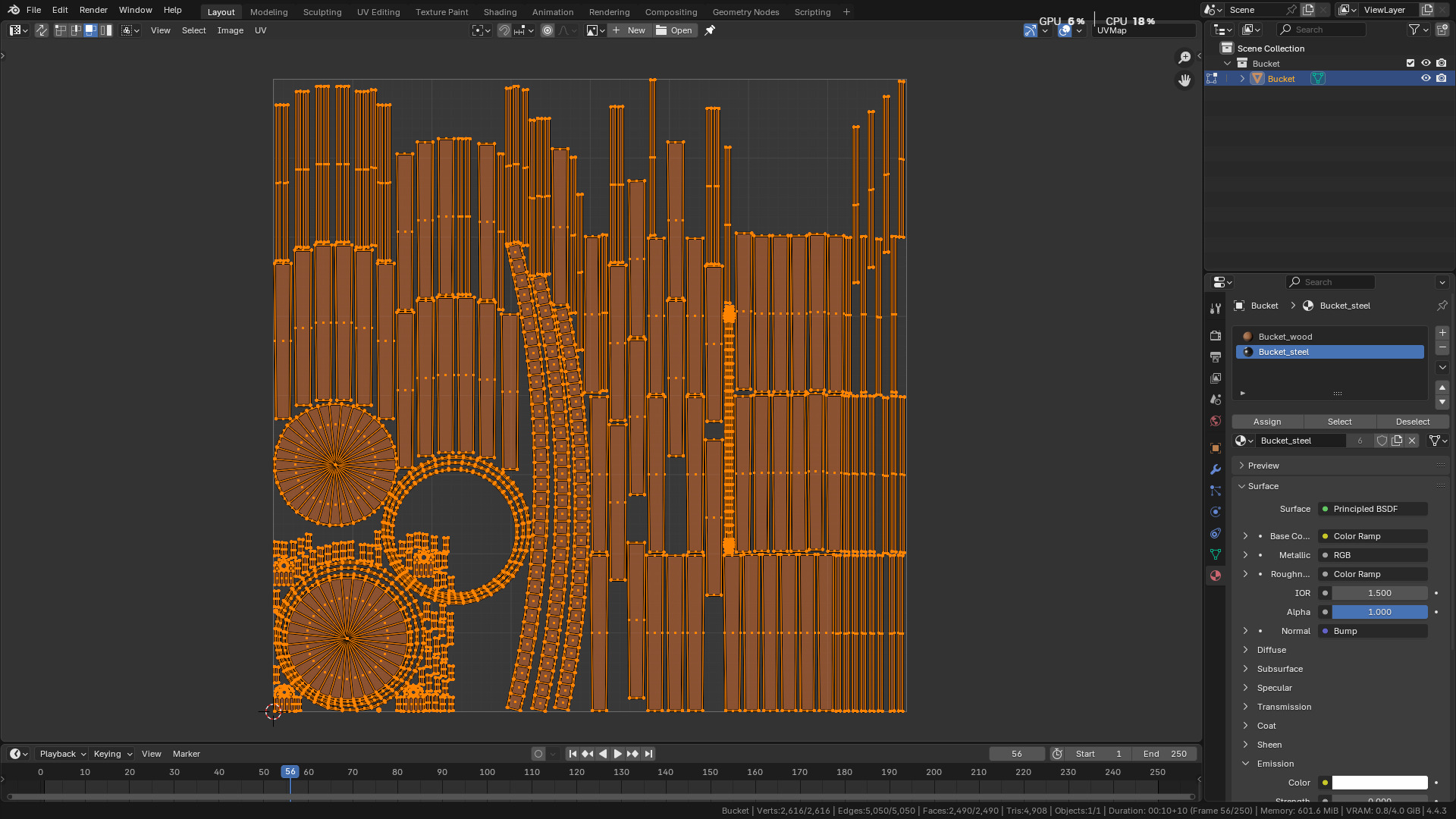Open the Keying dropdown in timeline

tap(112, 754)
